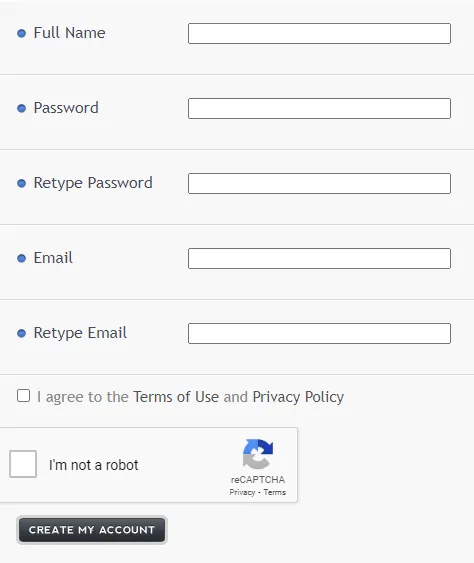Viewport: 474px width, 563px height.
Task: Click the blue bullet beside Full Name
Action: point(22,33)
